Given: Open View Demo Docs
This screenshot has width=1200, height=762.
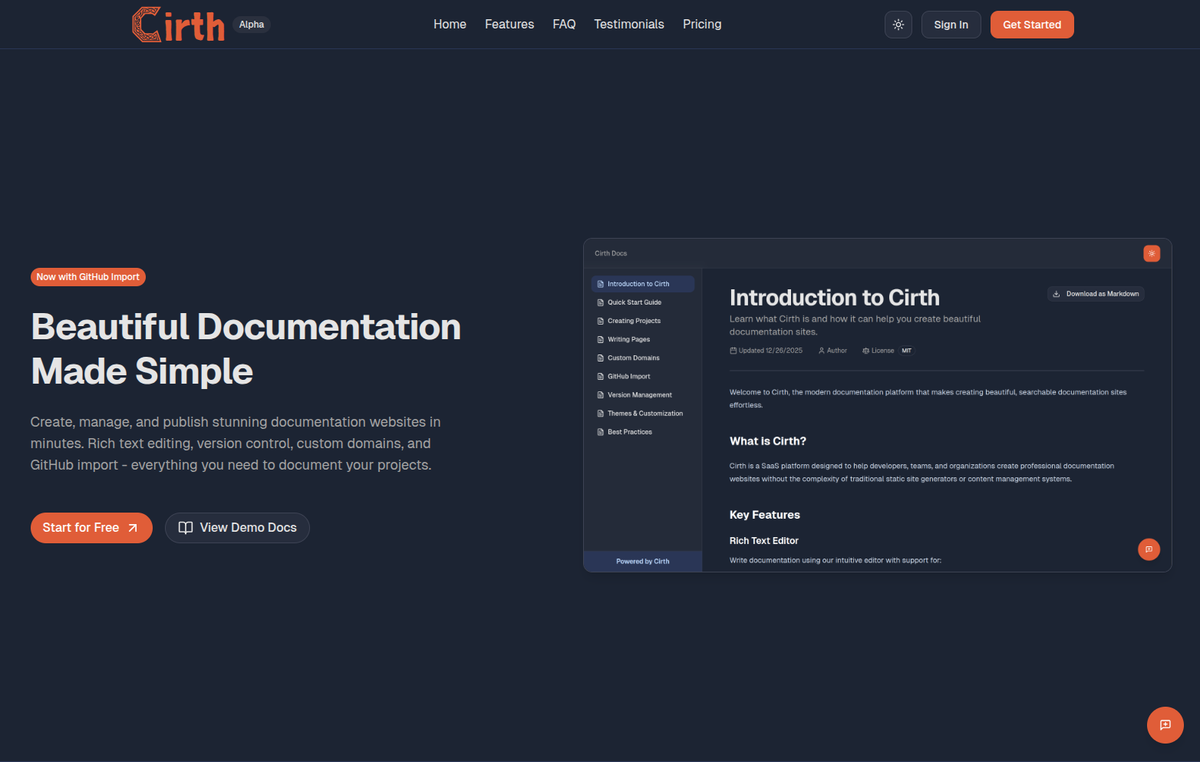Looking at the screenshot, I should click(x=237, y=527).
